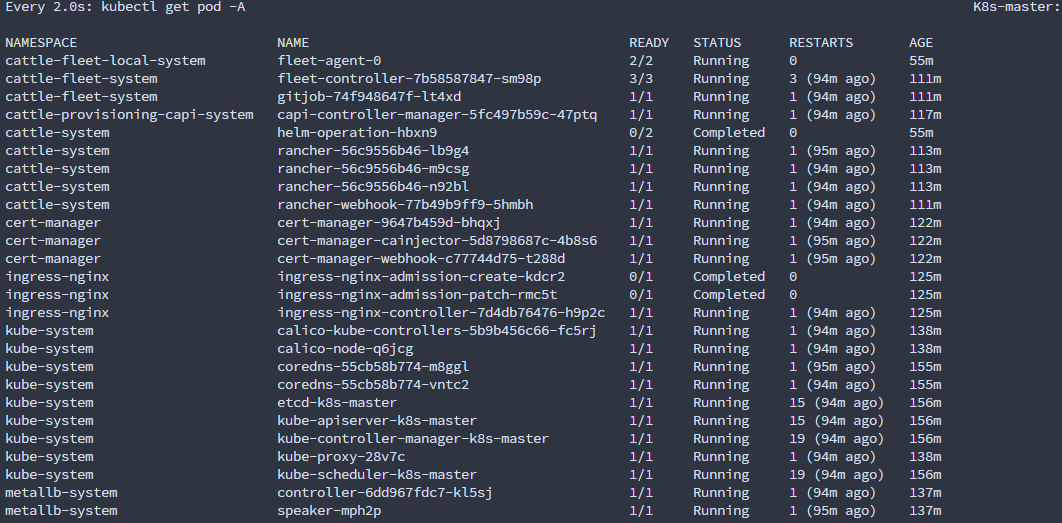Image resolution: width=1062 pixels, height=523 pixels.
Task: Select pod rancher-56c9556b46-n92bl
Action: click(x=373, y=187)
